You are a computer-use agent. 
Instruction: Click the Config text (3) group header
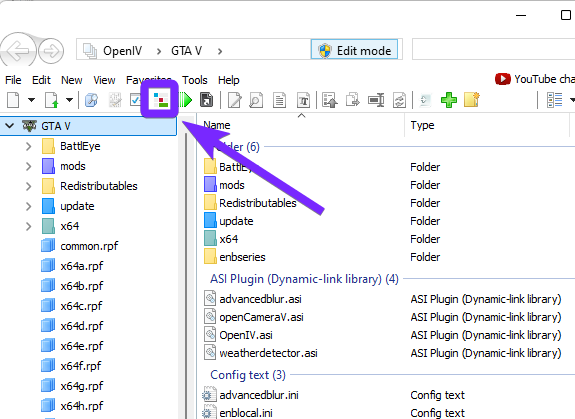[x=248, y=375]
